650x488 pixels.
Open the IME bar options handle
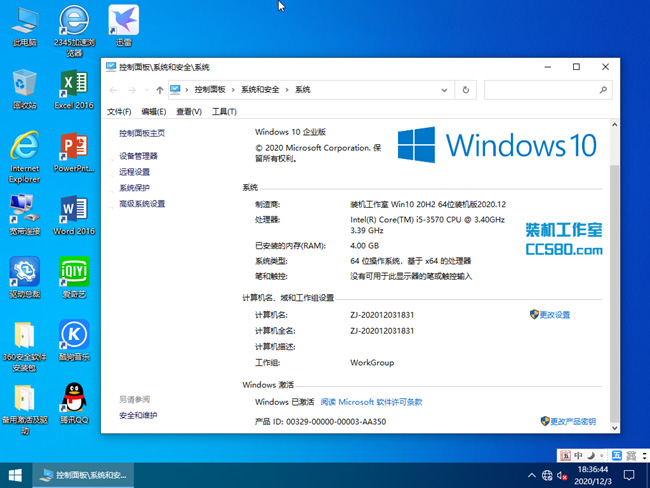pyautogui.click(x=644, y=456)
